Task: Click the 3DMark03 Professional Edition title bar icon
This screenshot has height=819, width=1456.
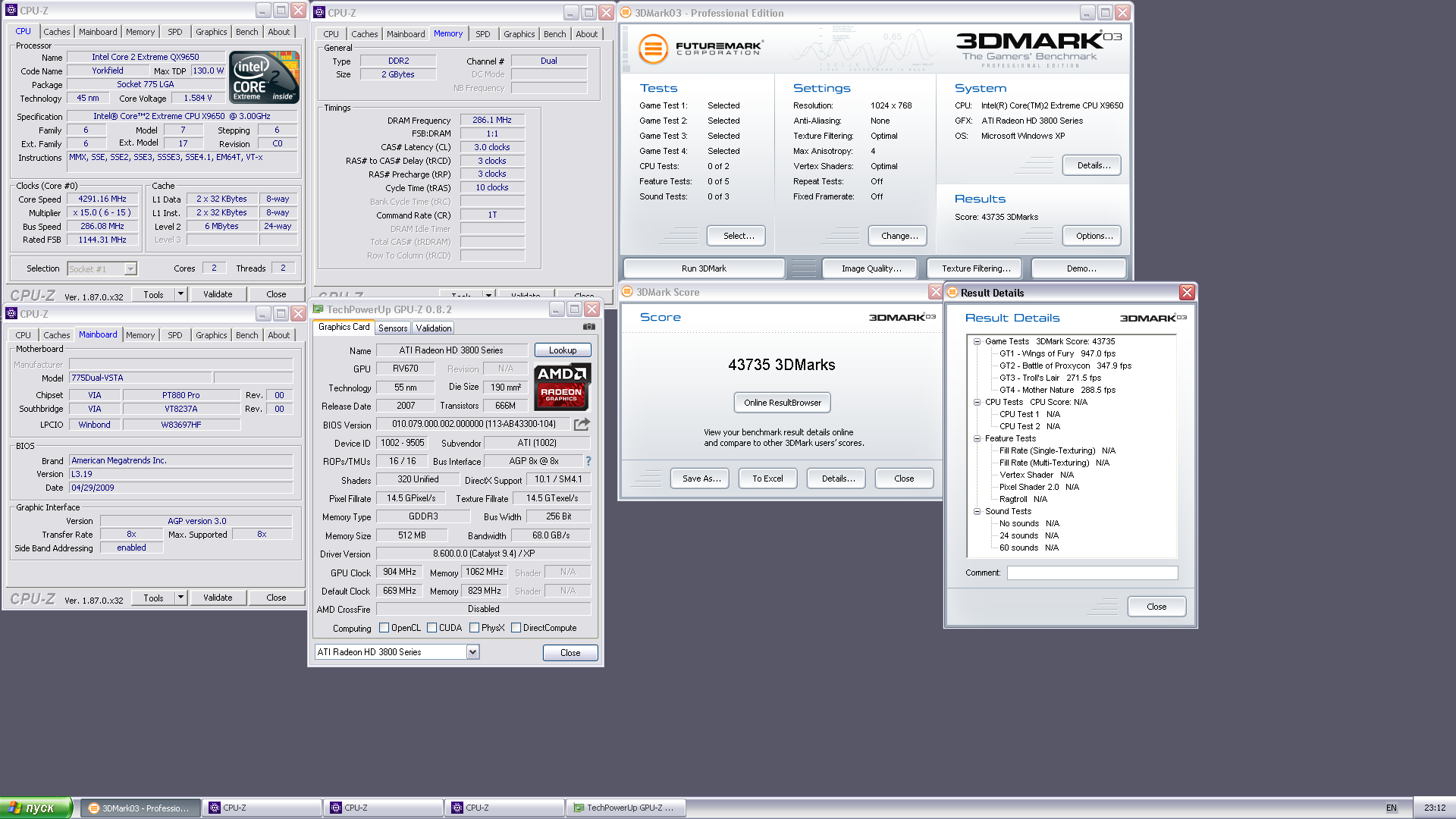Action: pyautogui.click(x=626, y=13)
